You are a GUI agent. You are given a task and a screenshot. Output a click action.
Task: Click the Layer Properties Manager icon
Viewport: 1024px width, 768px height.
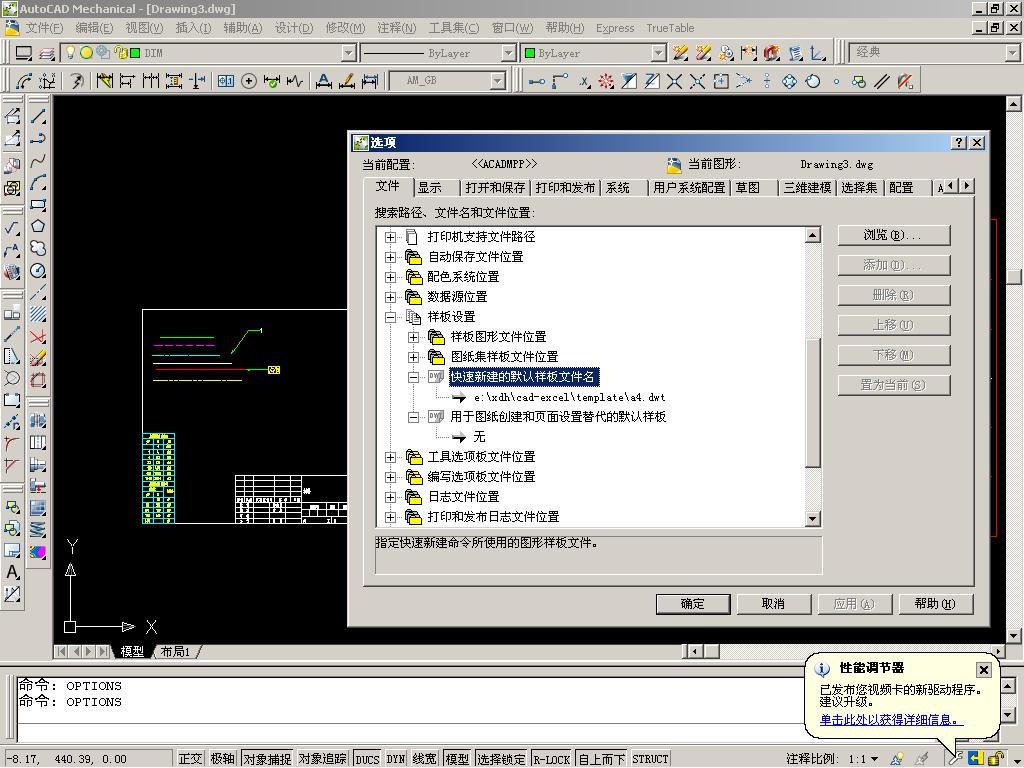(x=47, y=53)
